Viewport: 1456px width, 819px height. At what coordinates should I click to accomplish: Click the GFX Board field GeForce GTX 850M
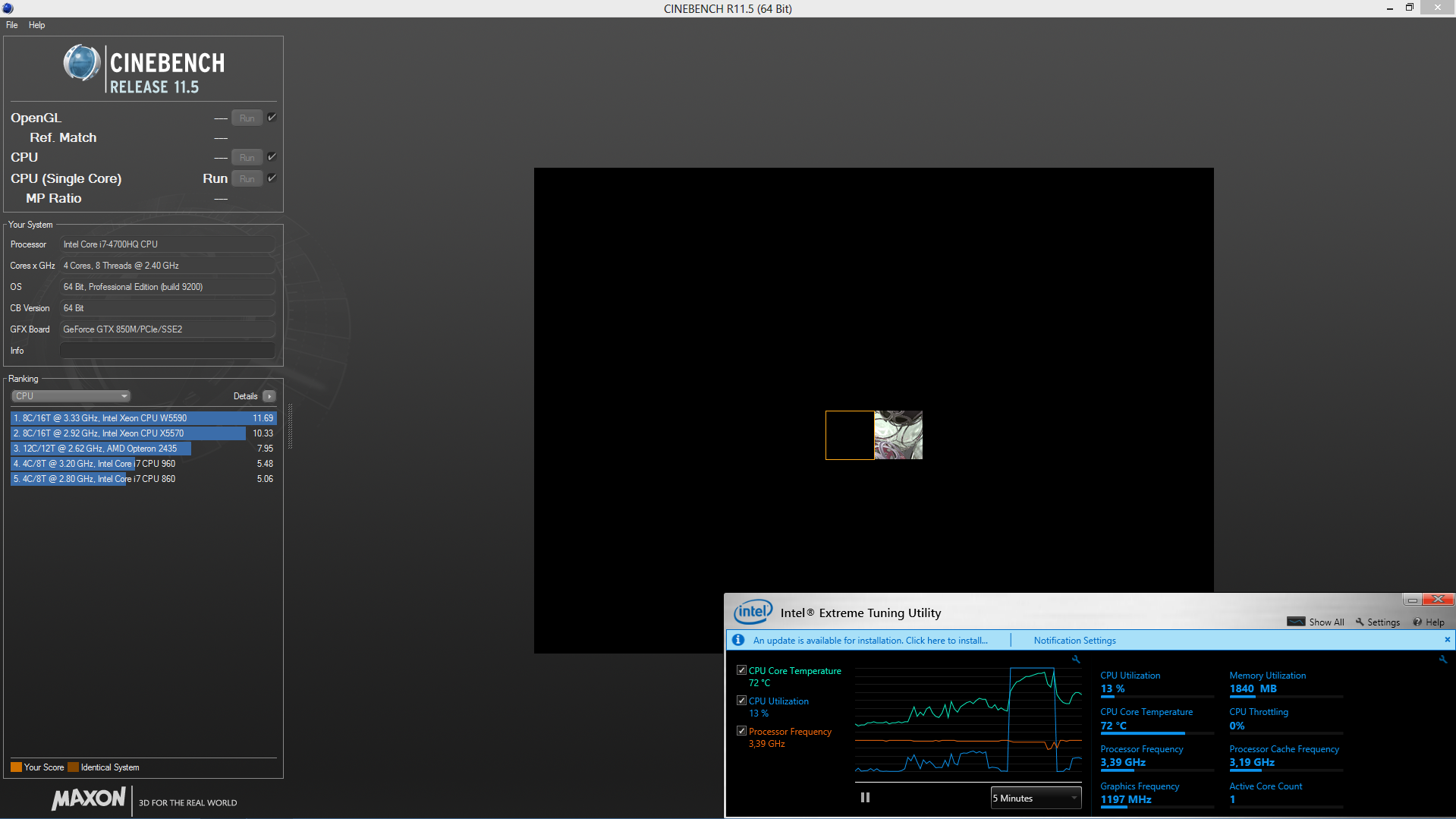pyautogui.click(x=167, y=329)
